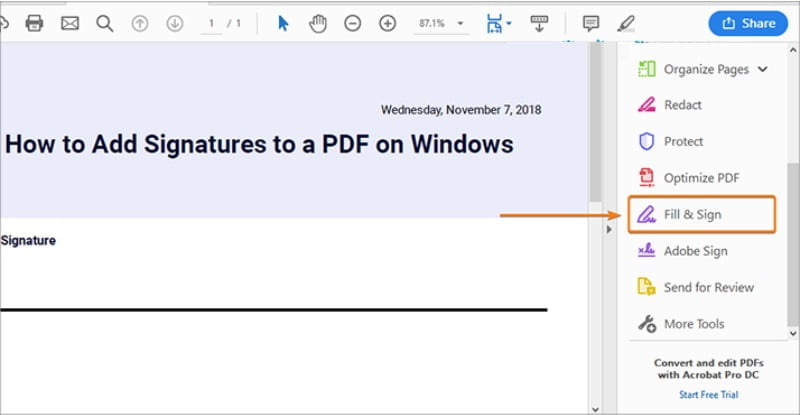Expand the Organize Pages chevron
This screenshot has width=800, height=415.
click(x=763, y=70)
